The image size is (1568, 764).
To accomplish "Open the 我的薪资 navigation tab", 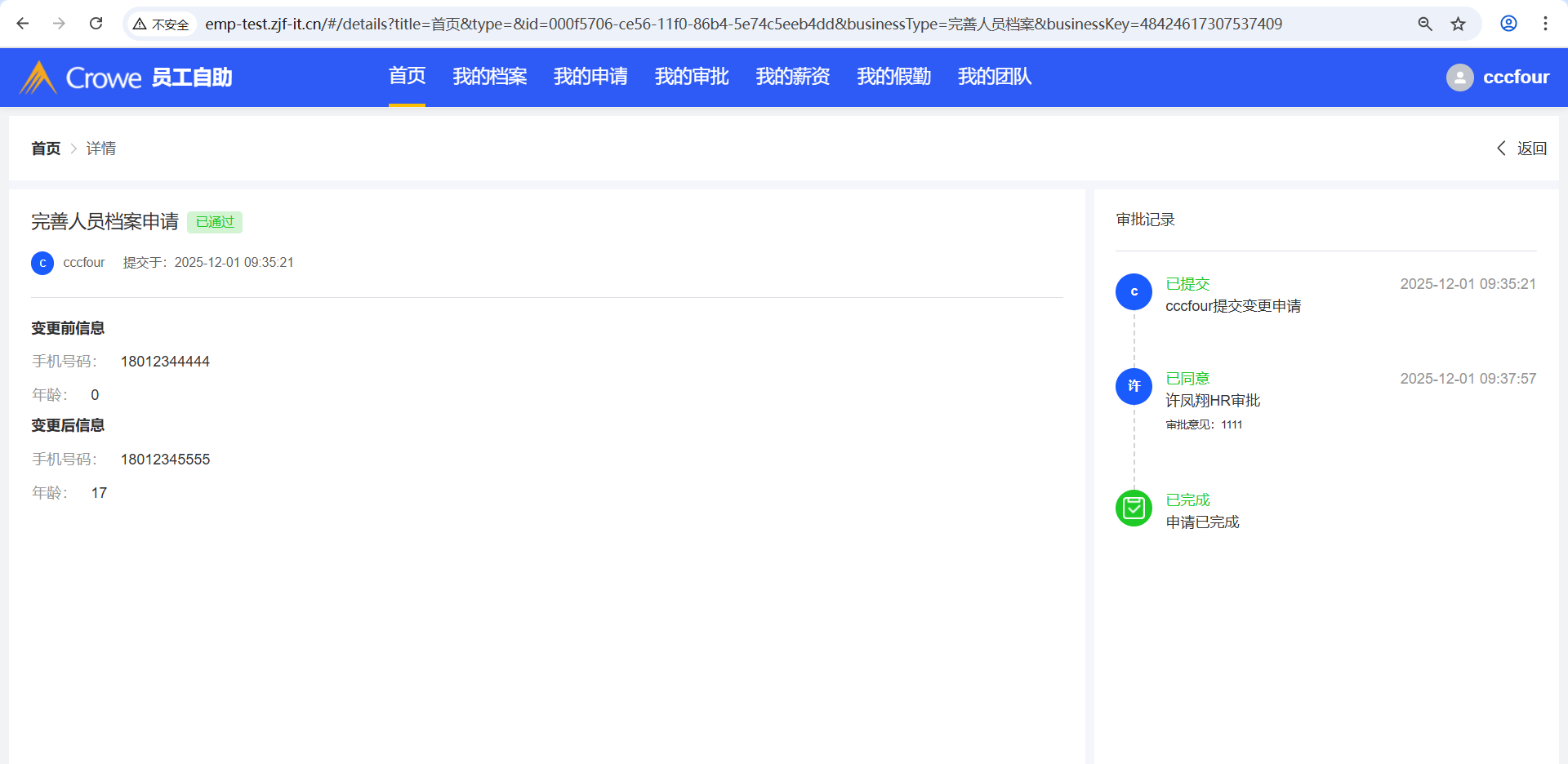I will point(793,77).
